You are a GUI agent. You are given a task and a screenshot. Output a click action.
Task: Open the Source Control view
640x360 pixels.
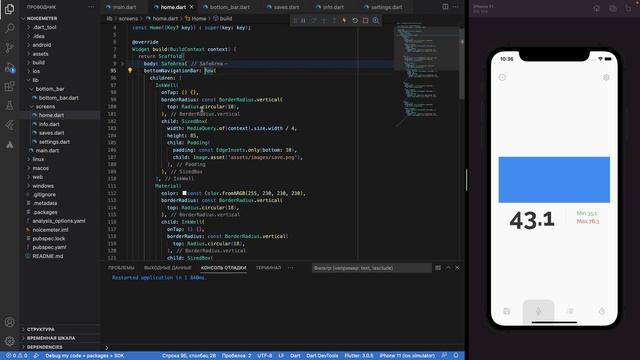click(x=9, y=48)
